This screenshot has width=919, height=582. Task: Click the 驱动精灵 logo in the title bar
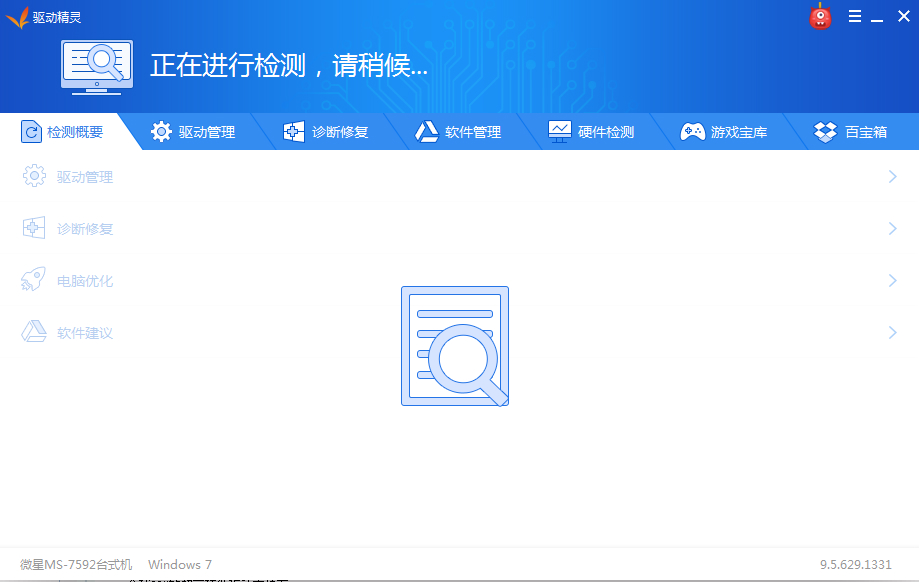tap(17, 16)
